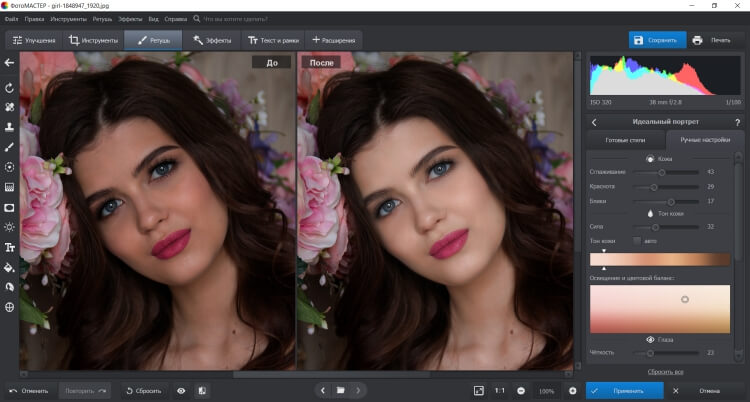Open the folder browser in bottom navigation

click(x=341, y=391)
